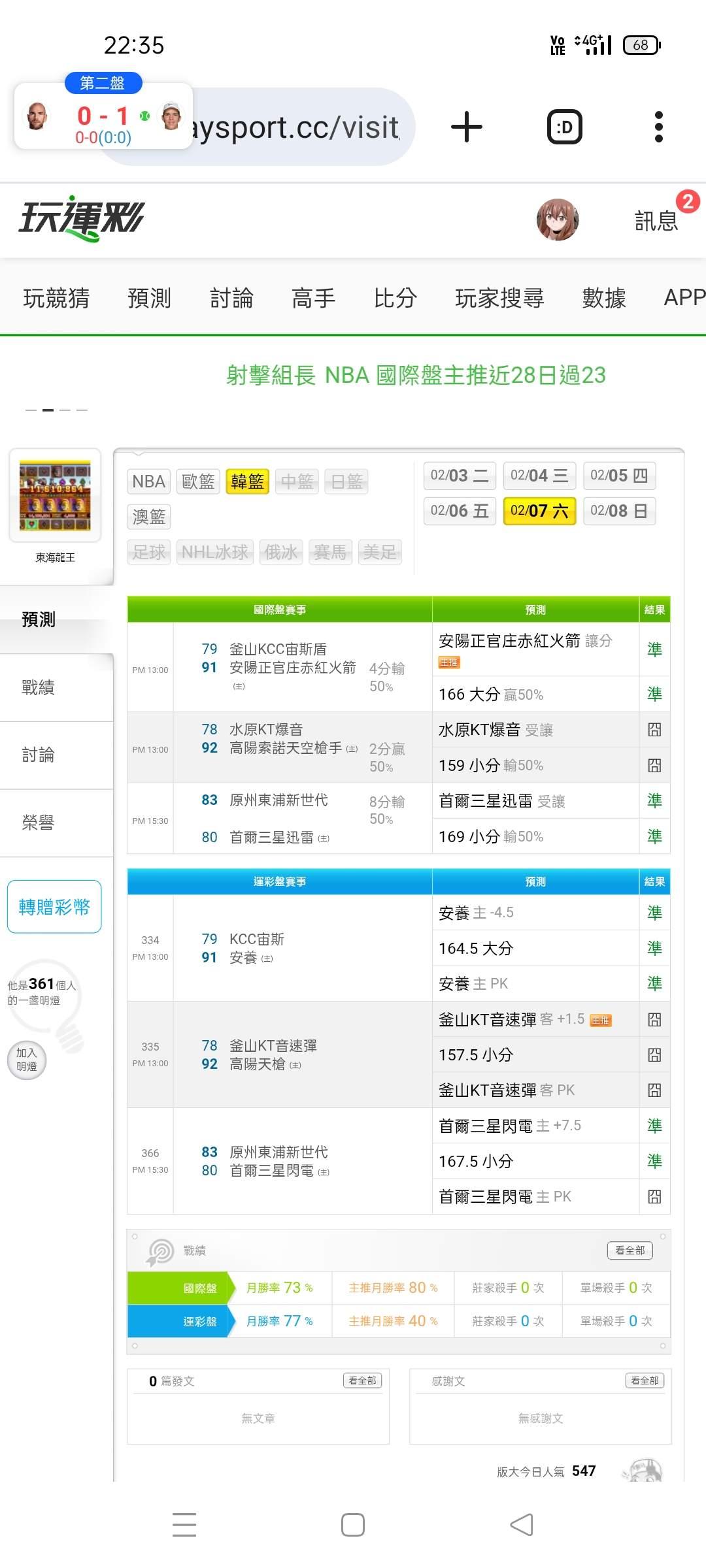Tap the 玩運彩 site logo
Viewport: 706px width, 1568px height.
pyautogui.click(x=82, y=219)
